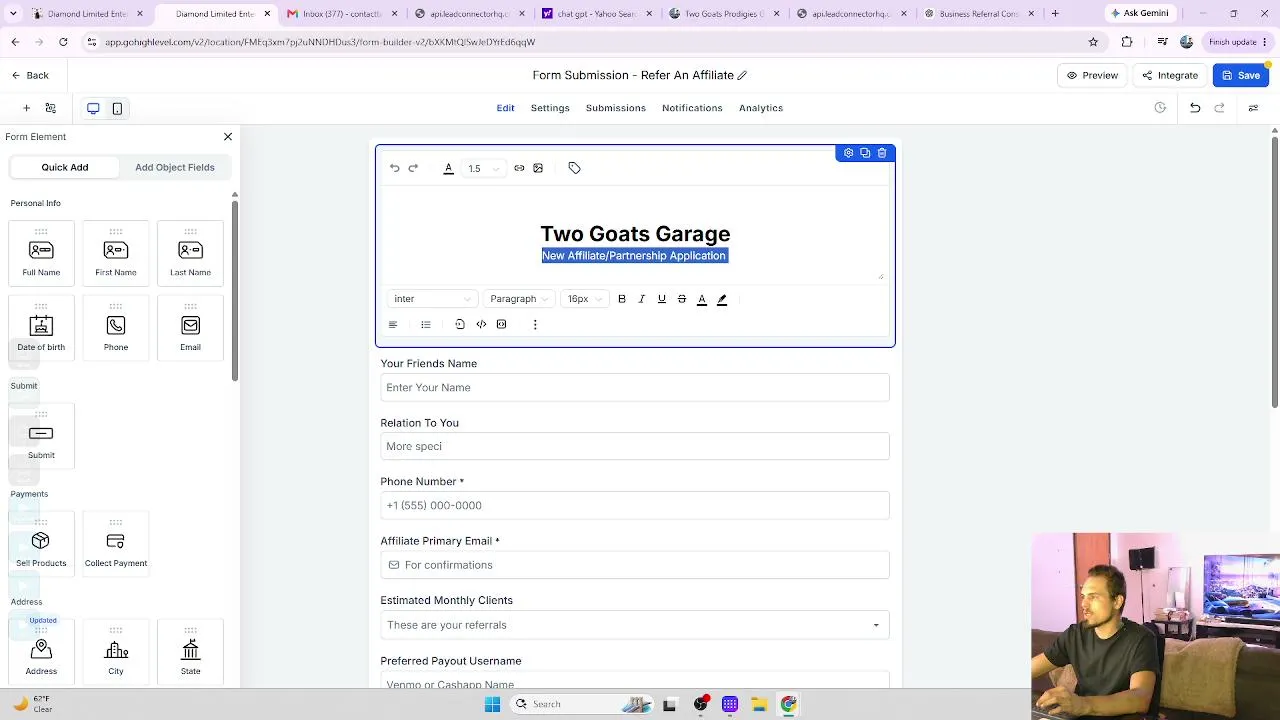Save the form

click(x=1241, y=75)
